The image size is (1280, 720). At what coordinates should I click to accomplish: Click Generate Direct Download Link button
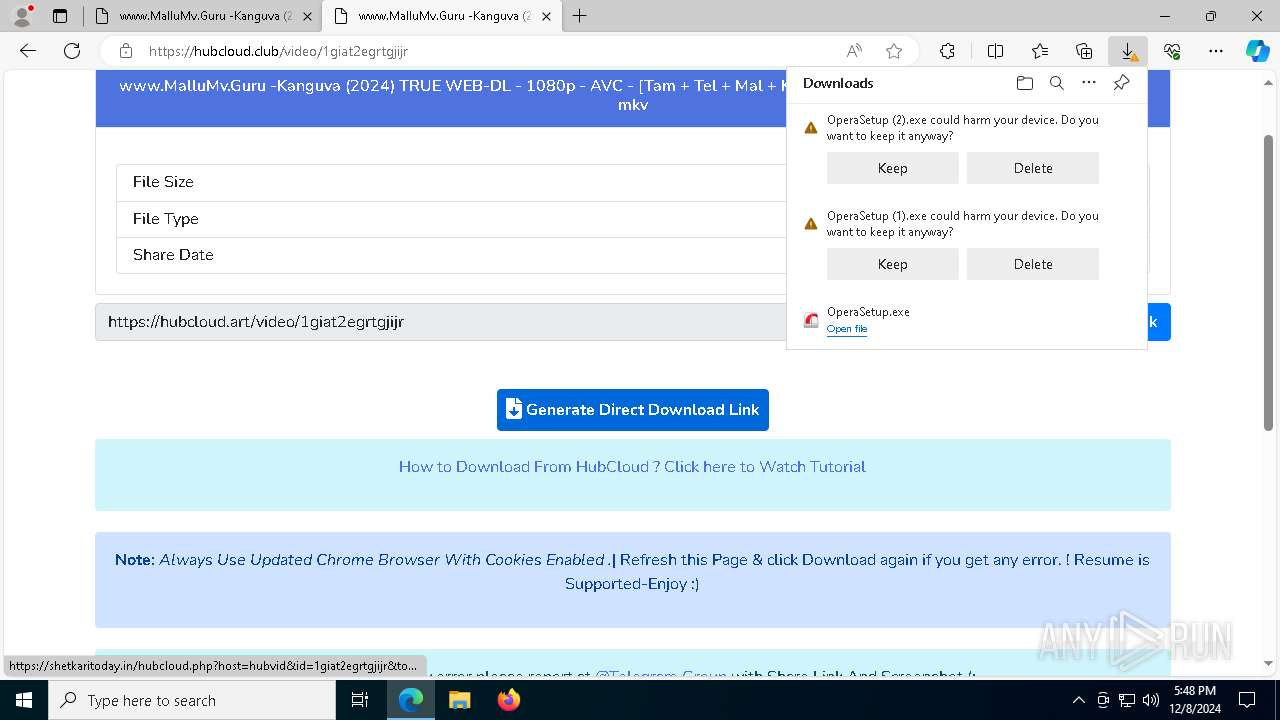coord(633,410)
